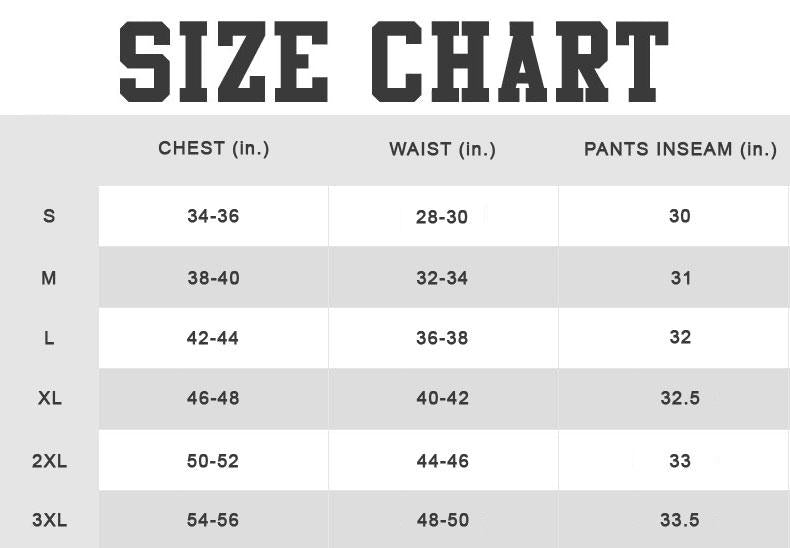The height and width of the screenshot is (548, 790).
Task: Select the WAIST (in.) column header
Action: coord(442,150)
